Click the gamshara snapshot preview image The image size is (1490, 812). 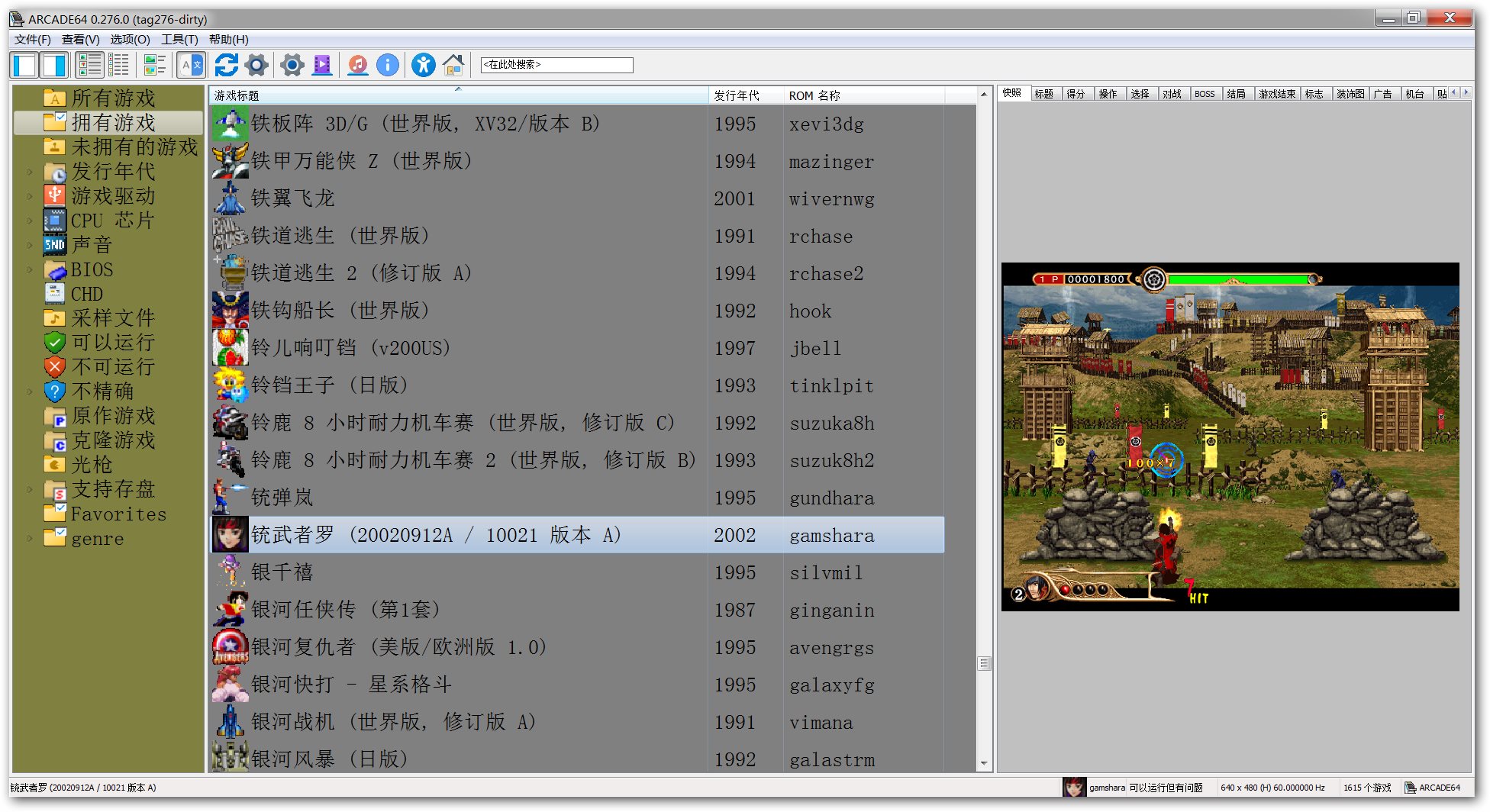(x=1230, y=437)
